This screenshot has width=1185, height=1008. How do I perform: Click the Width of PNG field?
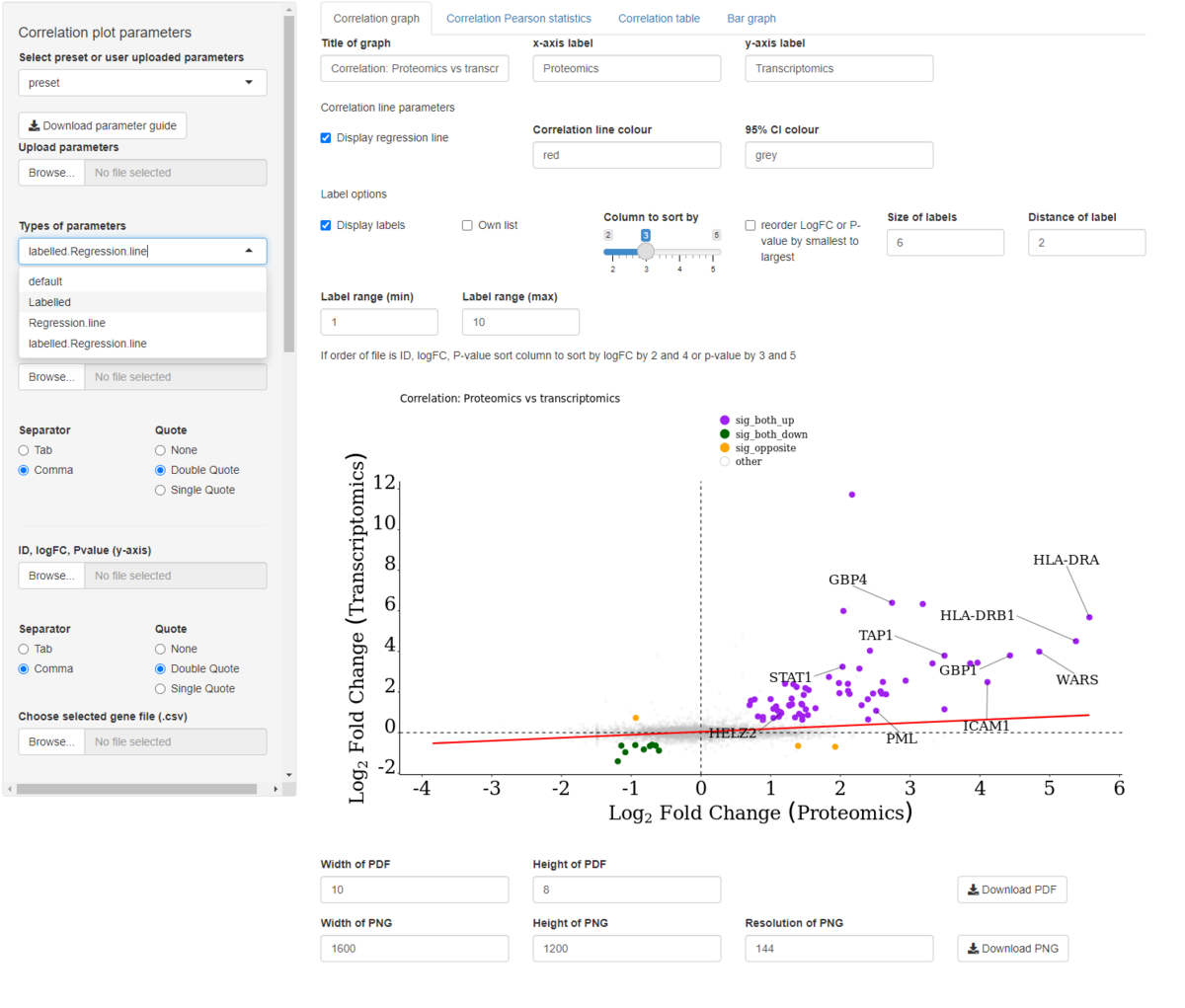415,949
